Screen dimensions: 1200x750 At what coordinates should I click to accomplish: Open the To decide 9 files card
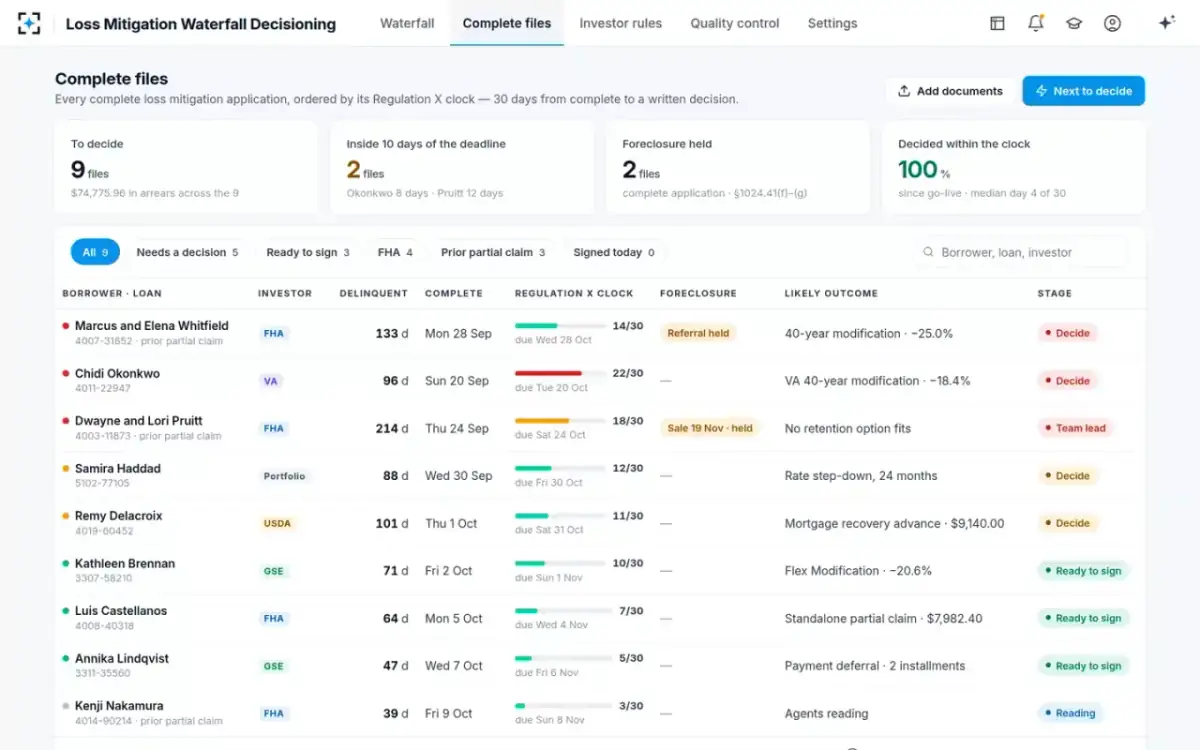(x=185, y=167)
